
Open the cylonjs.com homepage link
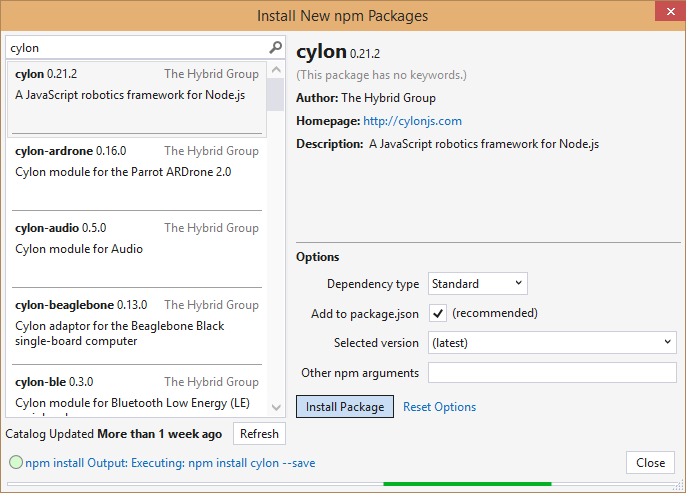pos(412,121)
